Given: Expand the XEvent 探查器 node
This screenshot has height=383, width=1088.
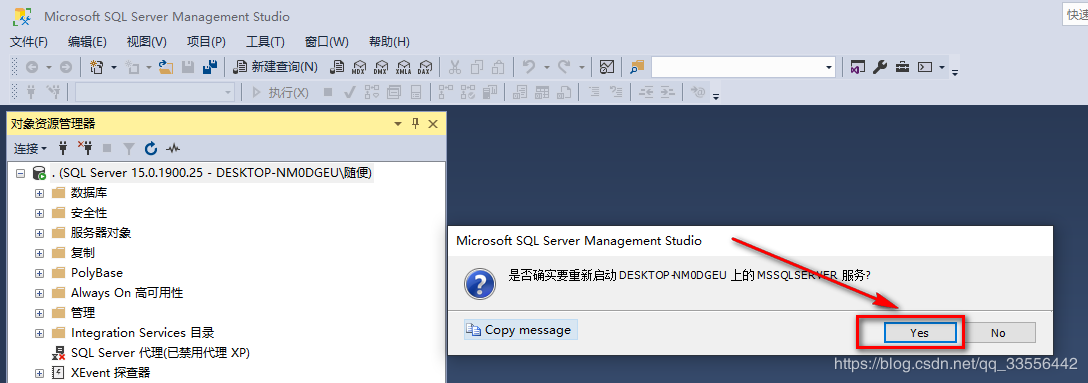Looking at the screenshot, I should point(40,373).
